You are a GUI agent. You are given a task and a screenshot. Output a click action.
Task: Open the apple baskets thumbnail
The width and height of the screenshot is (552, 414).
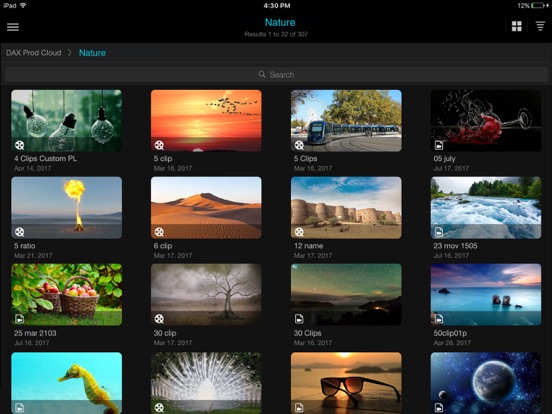click(67, 295)
